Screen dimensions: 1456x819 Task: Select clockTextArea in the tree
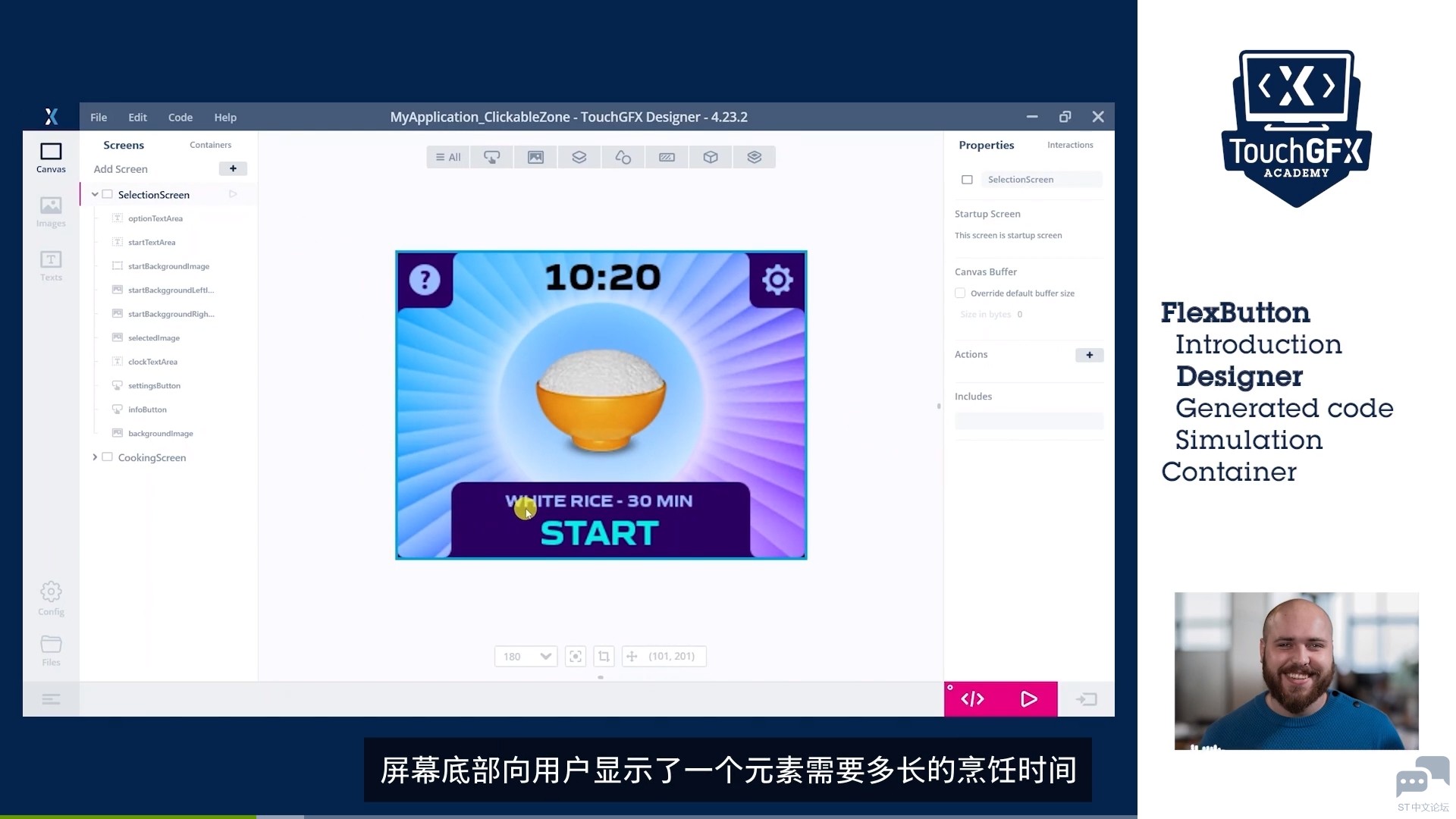point(152,362)
